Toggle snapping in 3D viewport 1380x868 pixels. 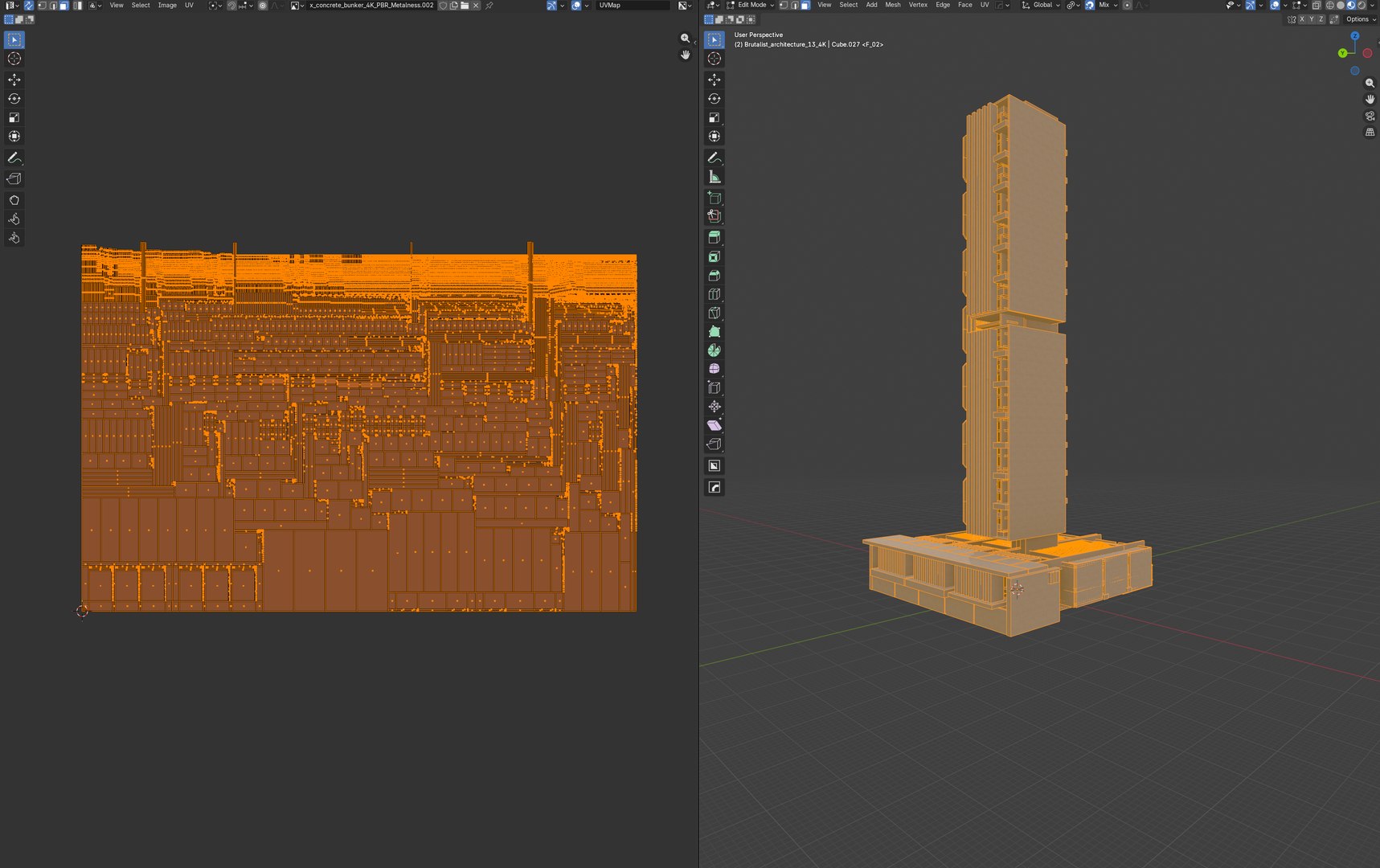[x=1089, y=5]
